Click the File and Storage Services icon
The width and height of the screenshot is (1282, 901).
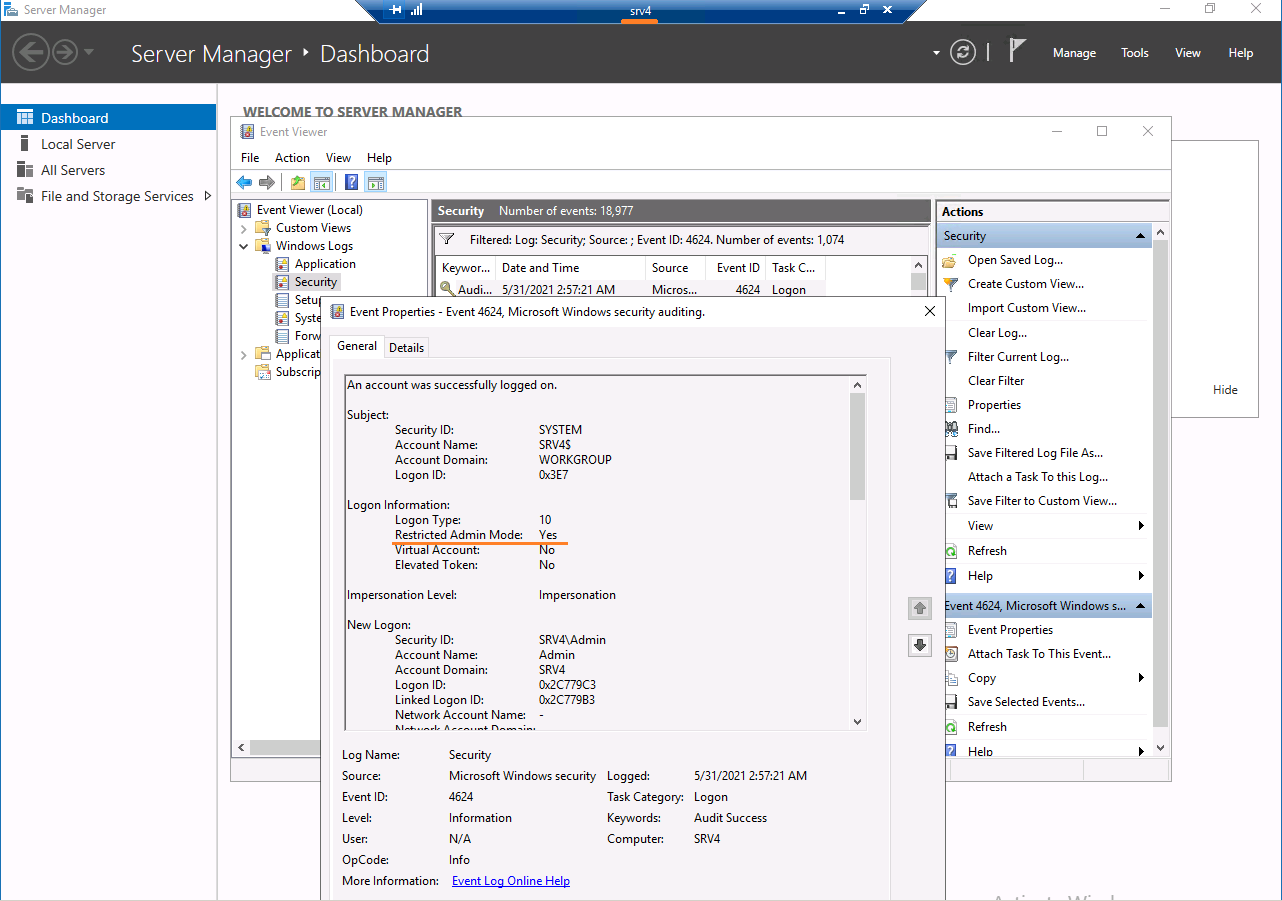pos(25,196)
